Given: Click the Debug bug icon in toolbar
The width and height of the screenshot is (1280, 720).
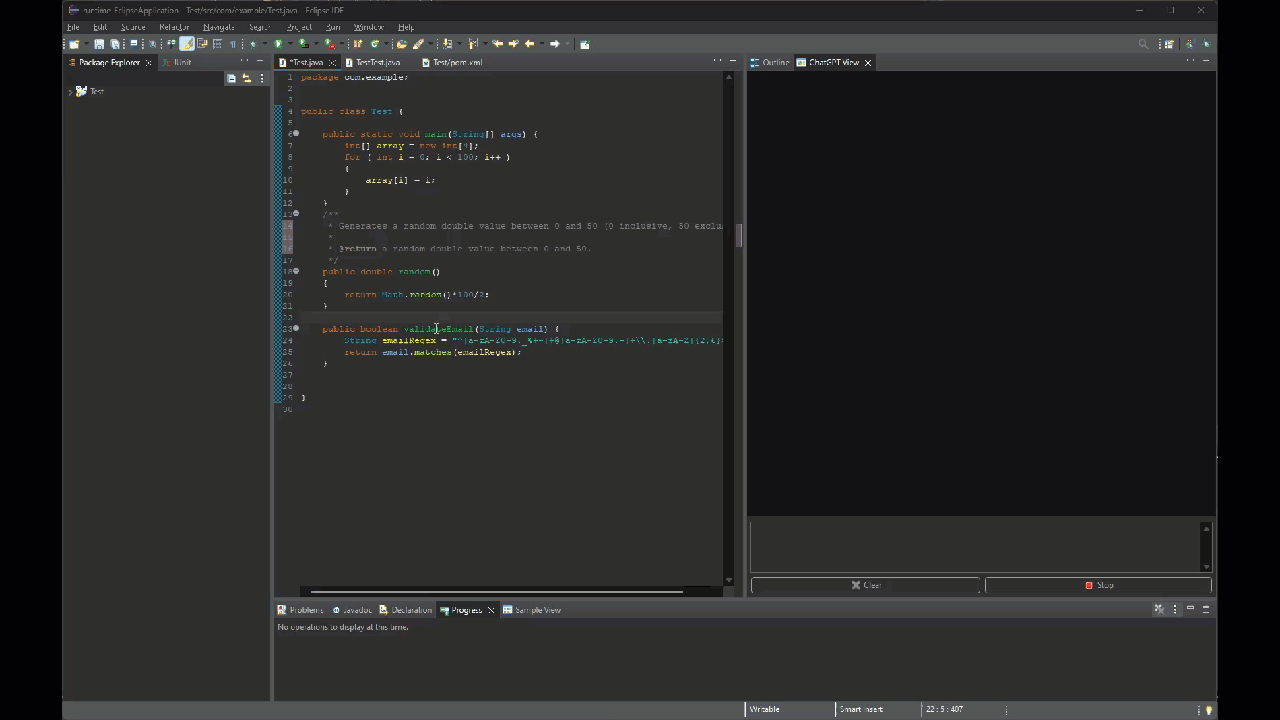Looking at the screenshot, I should pyautogui.click(x=253, y=44).
